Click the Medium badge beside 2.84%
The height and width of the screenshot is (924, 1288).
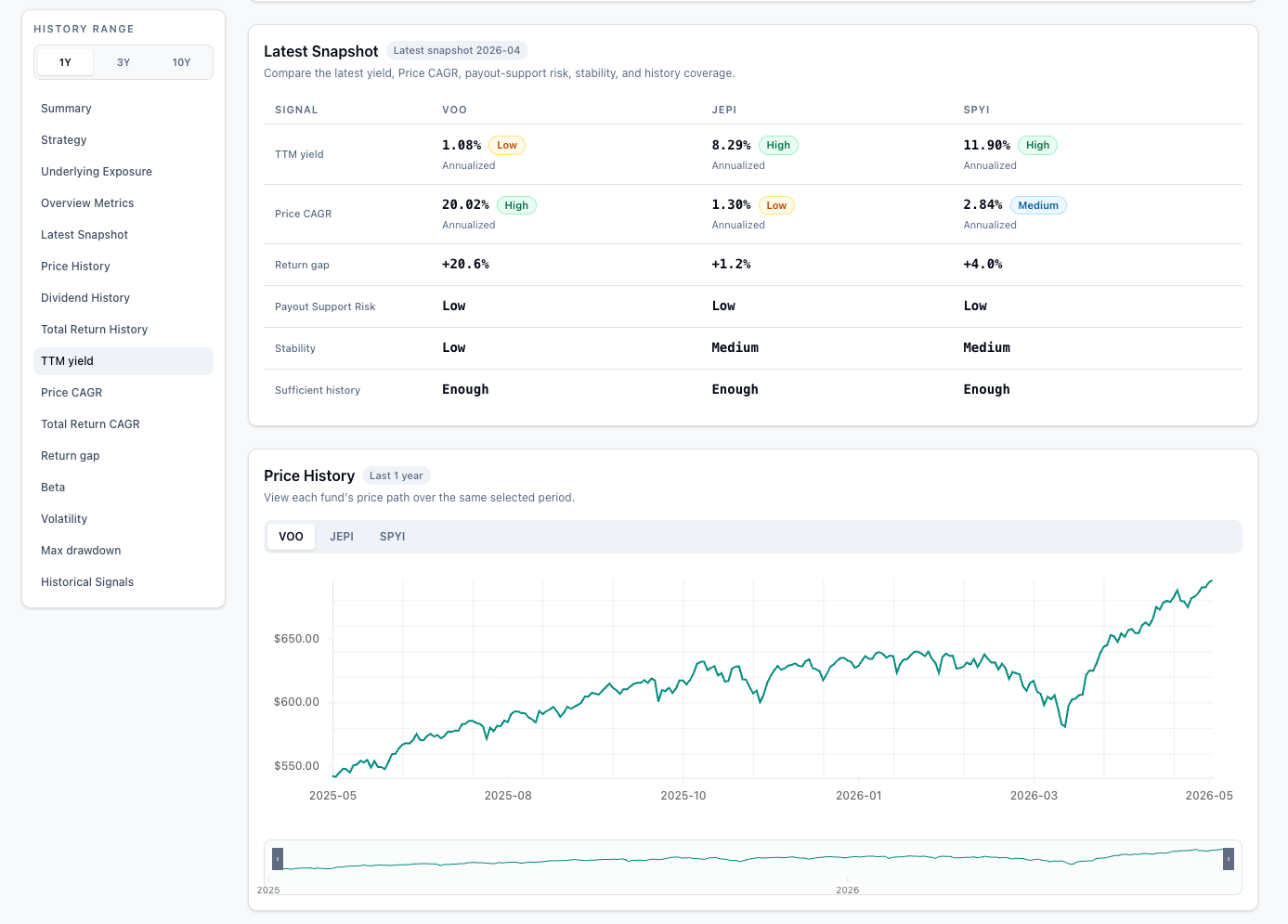pos(1038,205)
